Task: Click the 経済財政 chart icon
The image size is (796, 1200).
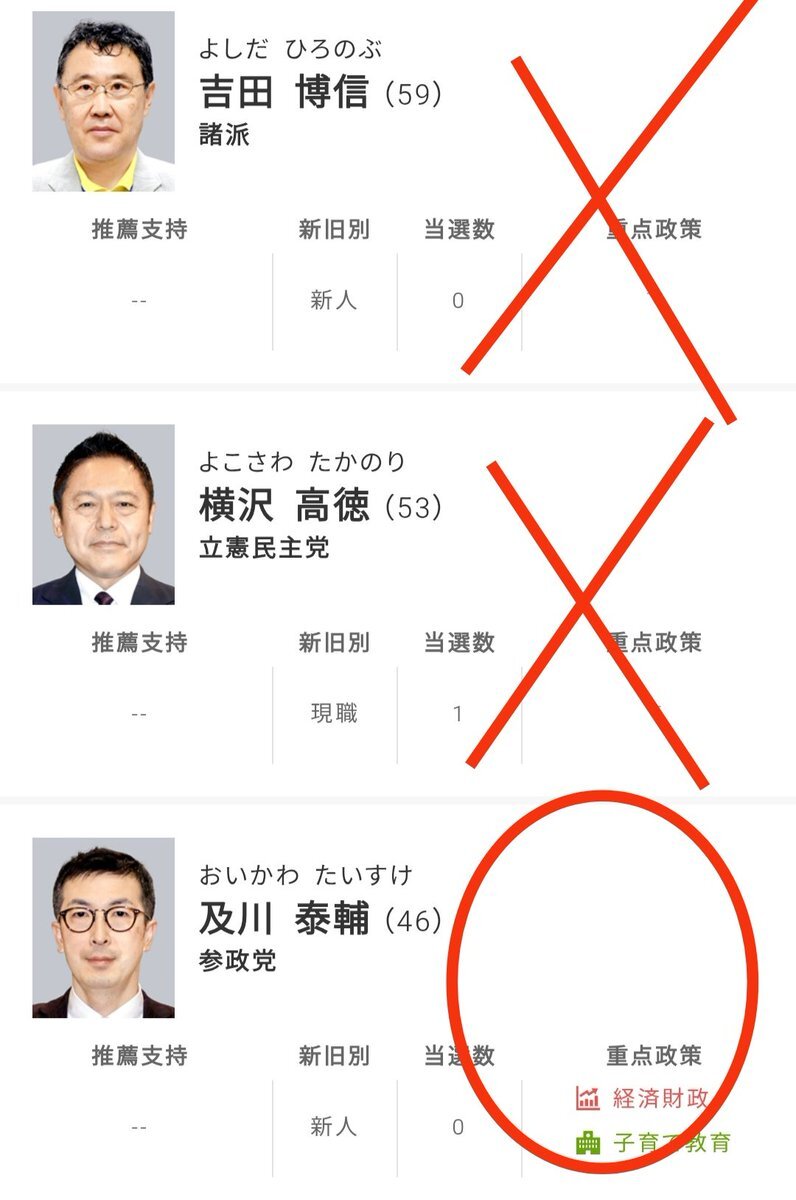Action: click(x=588, y=1098)
